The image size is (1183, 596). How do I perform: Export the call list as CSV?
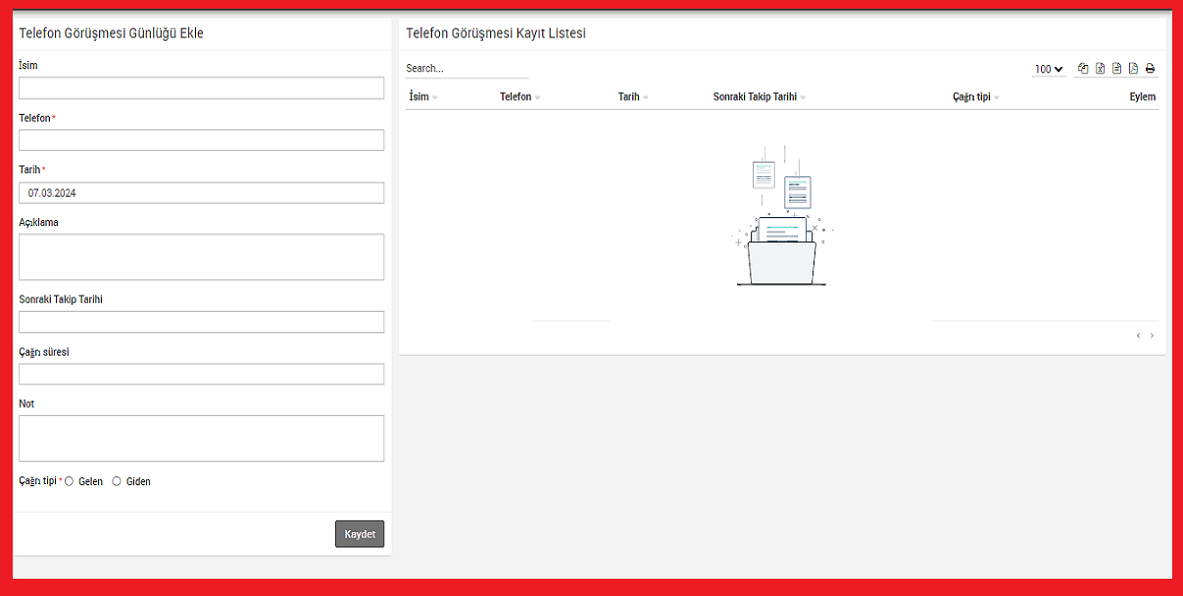point(1116,69)
